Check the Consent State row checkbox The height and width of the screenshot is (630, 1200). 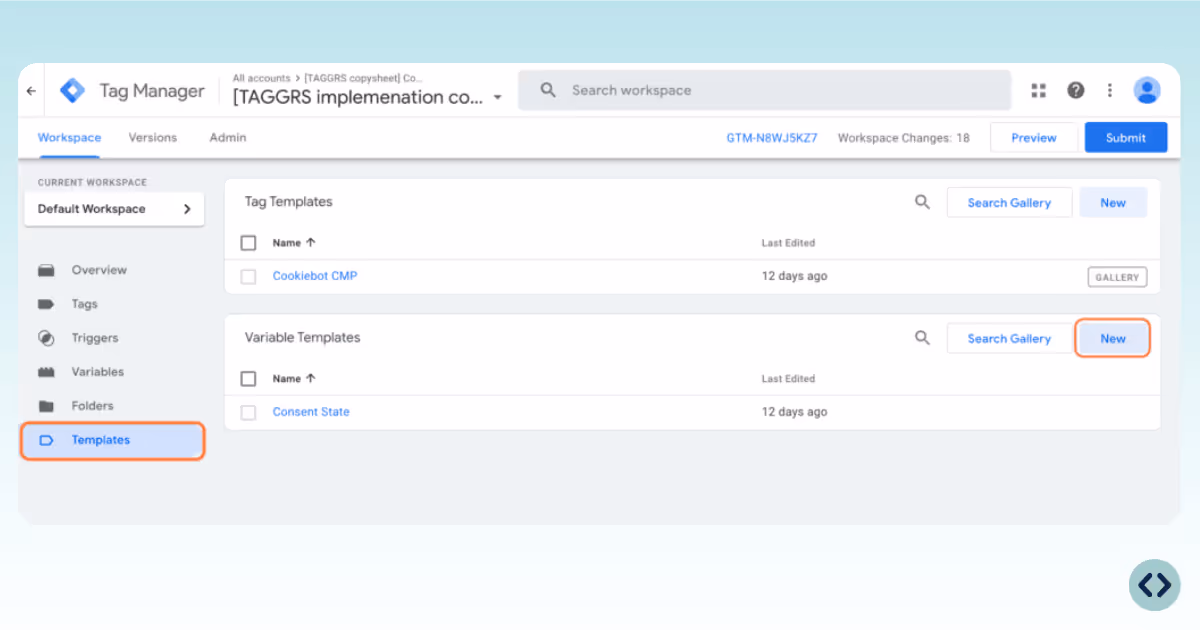click(x=249, y=412)
